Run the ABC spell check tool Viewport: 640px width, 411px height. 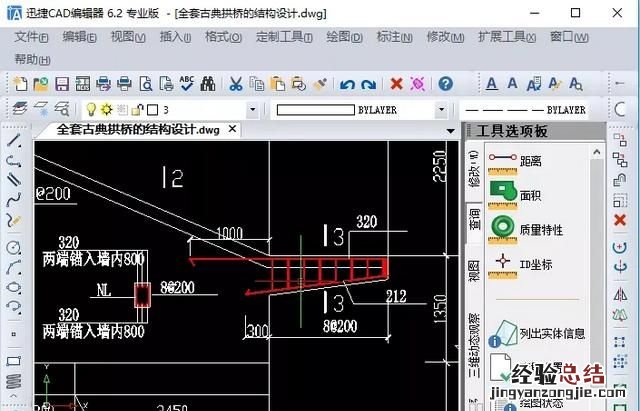tap(187, 84)
